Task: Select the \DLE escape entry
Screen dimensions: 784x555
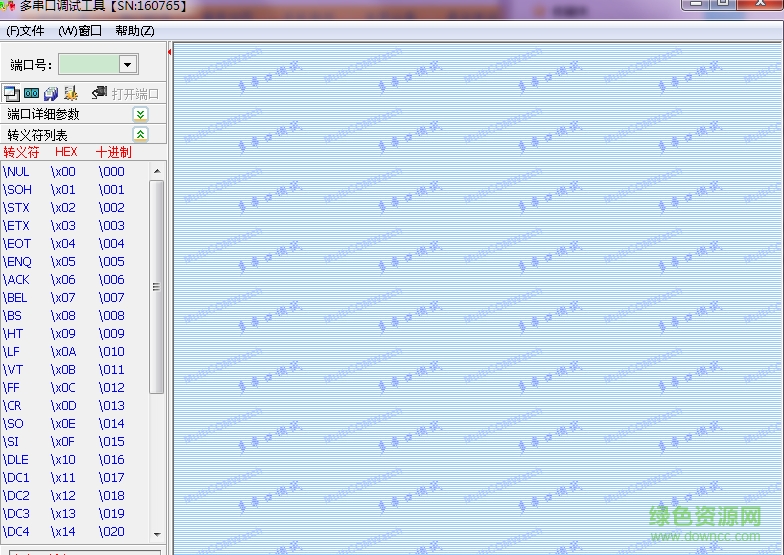Action: pyautogui.click(x=16, y=460)
